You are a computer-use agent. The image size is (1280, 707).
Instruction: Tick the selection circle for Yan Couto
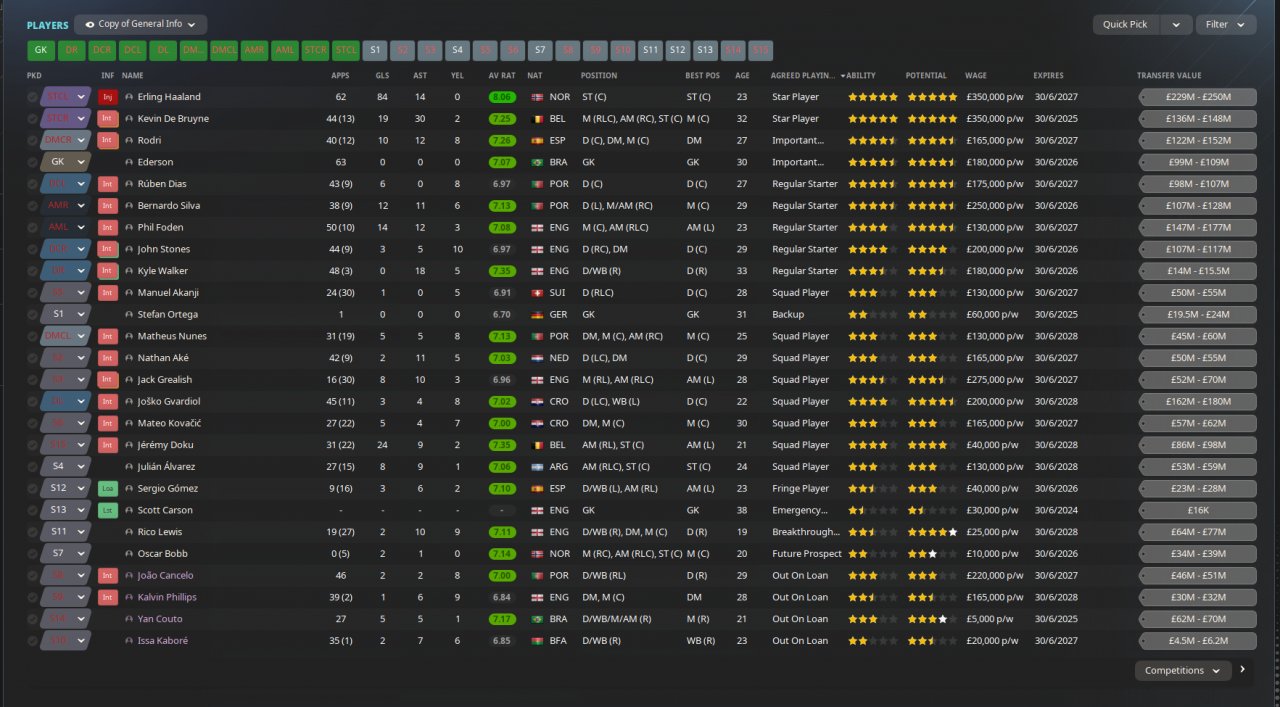(33, 619)
